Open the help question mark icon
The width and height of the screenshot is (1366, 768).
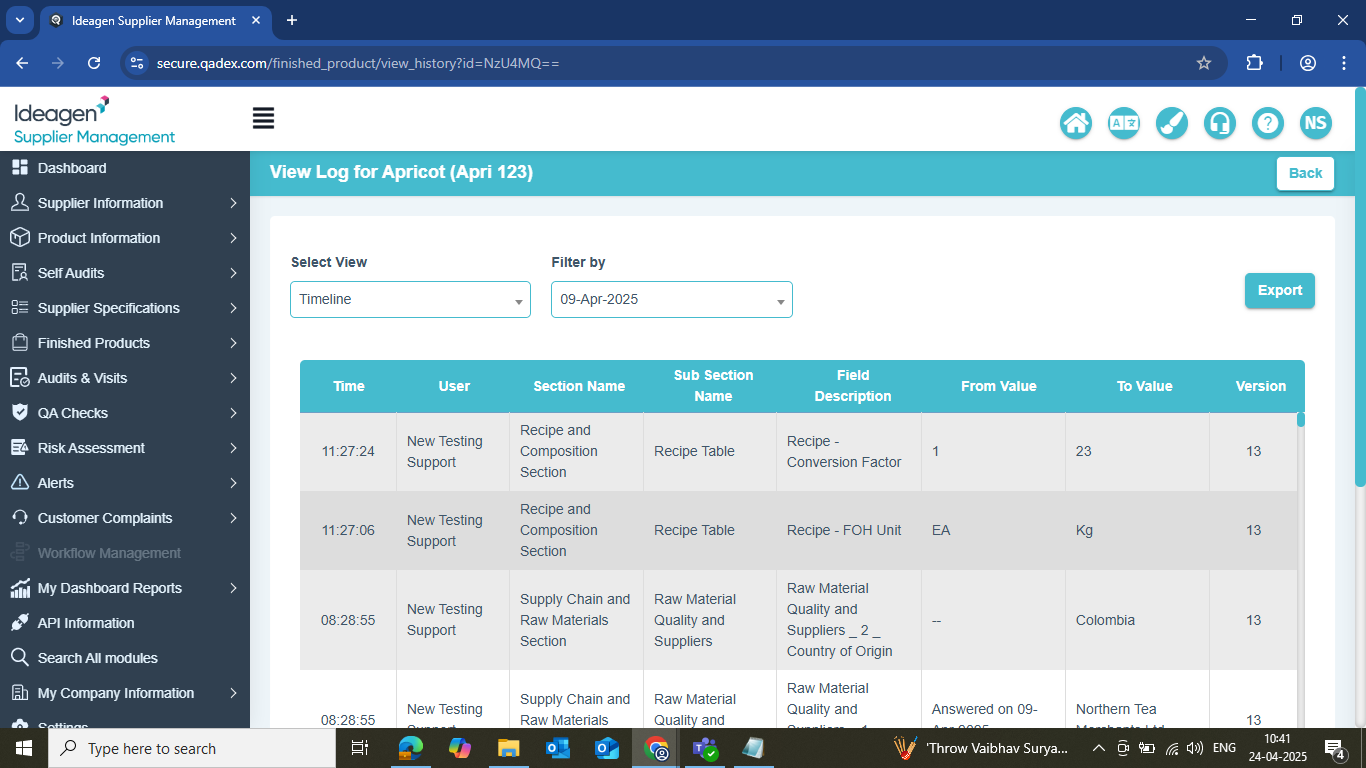1268,123
